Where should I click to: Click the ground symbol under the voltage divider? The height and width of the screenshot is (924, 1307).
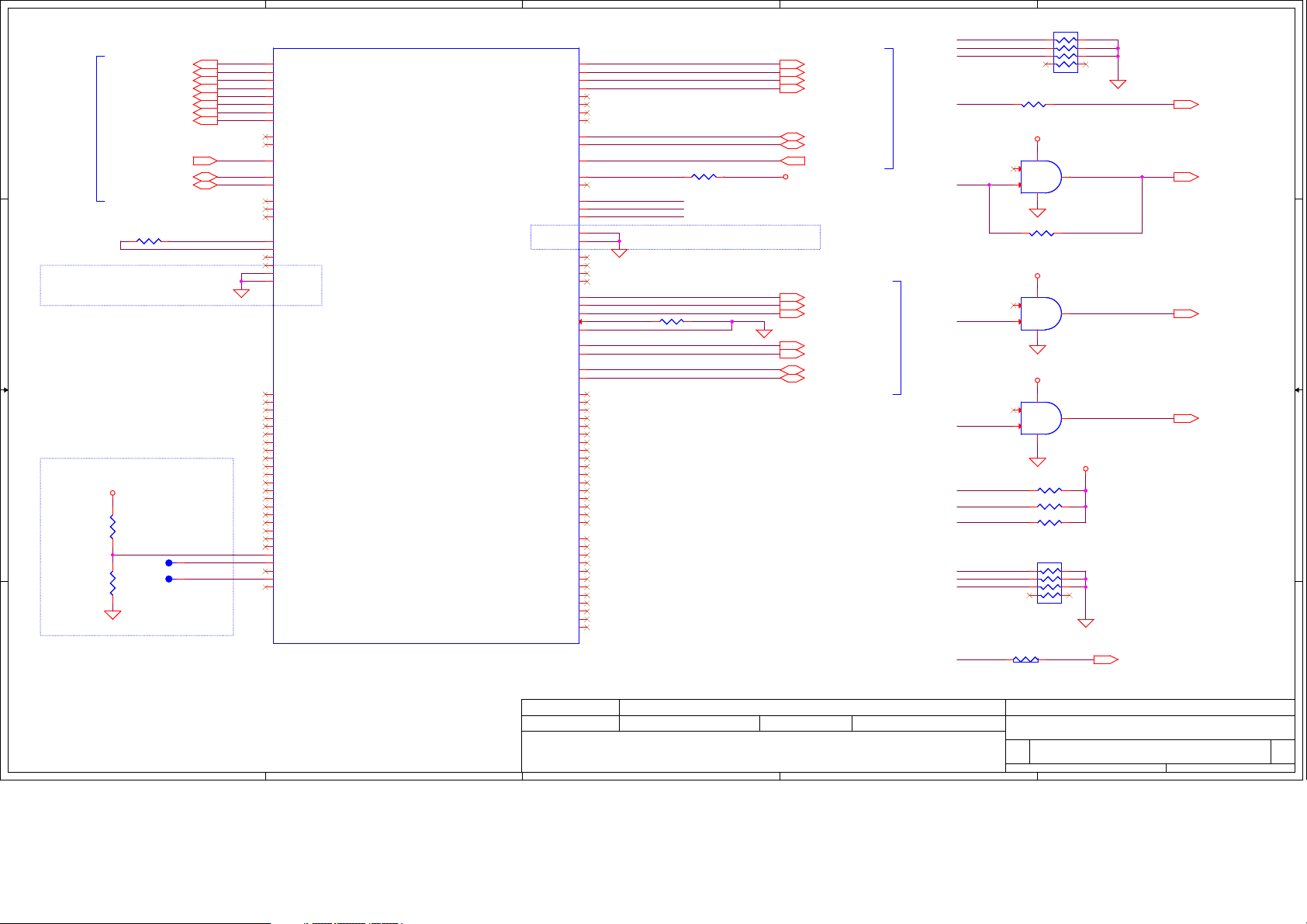112,614
